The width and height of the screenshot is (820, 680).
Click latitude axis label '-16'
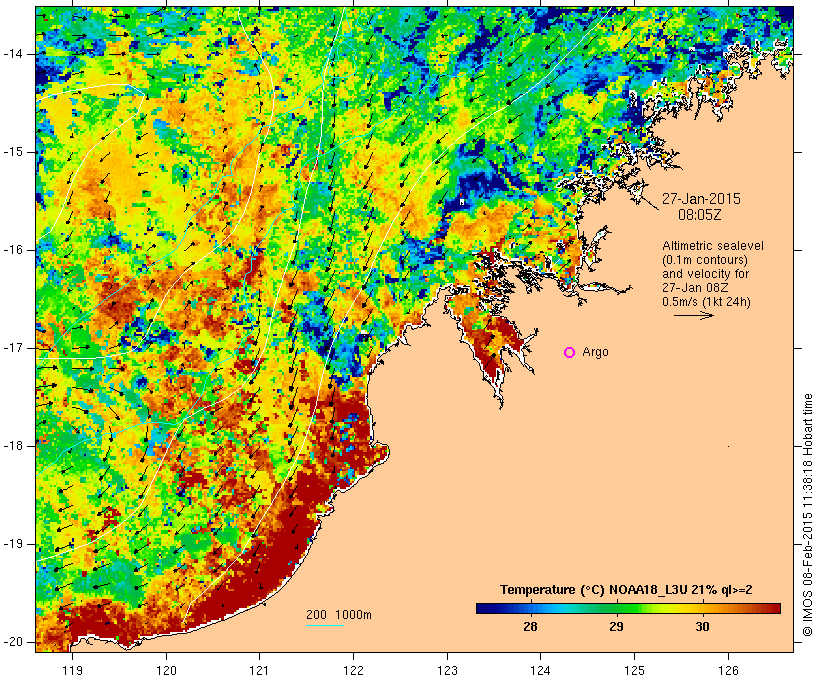(x=13, y=250)
